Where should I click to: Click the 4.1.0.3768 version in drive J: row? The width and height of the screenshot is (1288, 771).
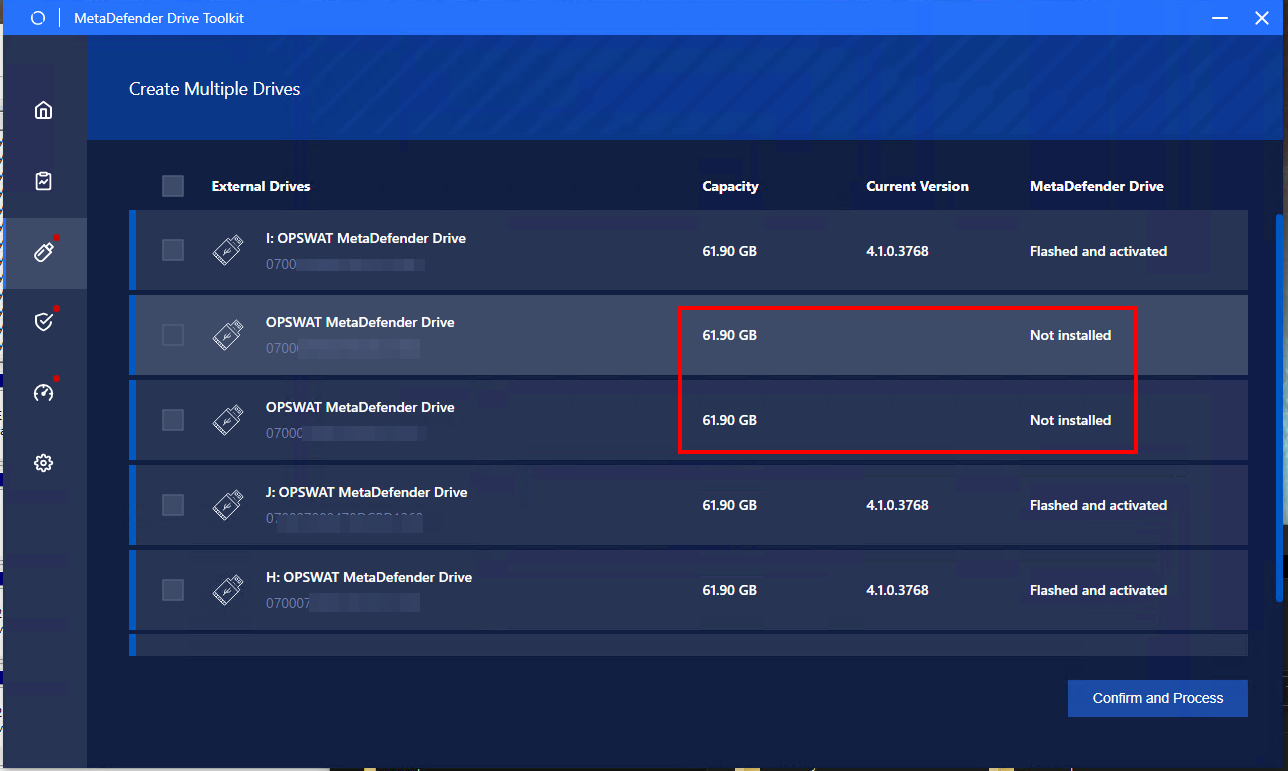(897, 505)
